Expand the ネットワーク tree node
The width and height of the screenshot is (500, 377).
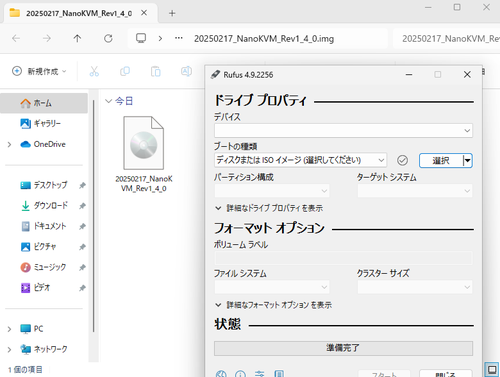coord(9,350)
